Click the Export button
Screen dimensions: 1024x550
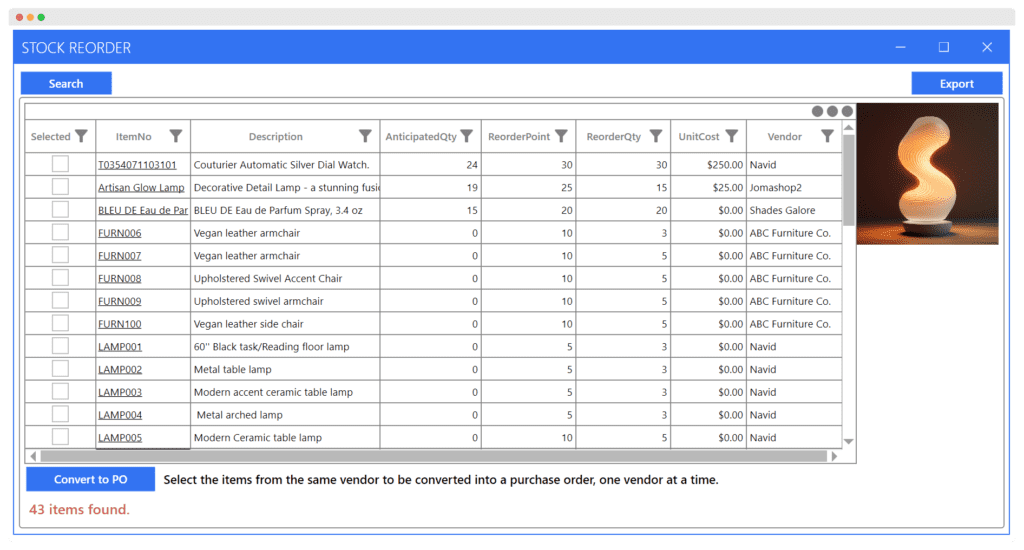[957, 84]
